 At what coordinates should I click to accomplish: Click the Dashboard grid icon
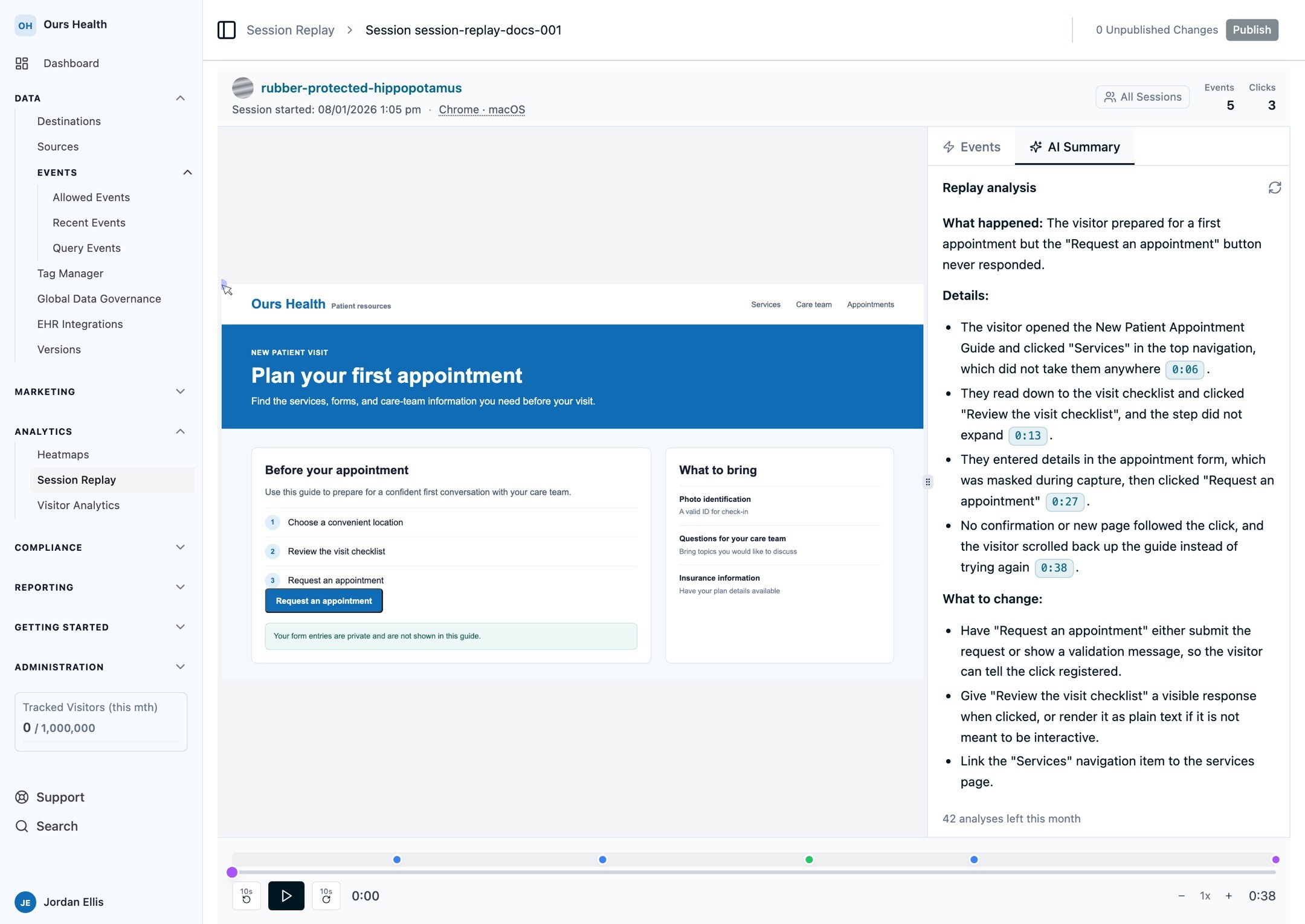point(22,63)
